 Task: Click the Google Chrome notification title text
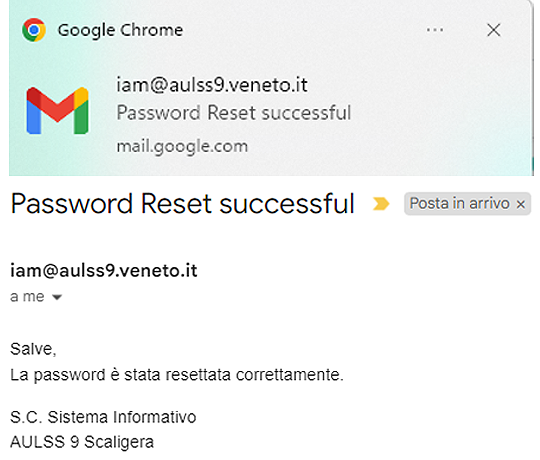coord(120,30)
